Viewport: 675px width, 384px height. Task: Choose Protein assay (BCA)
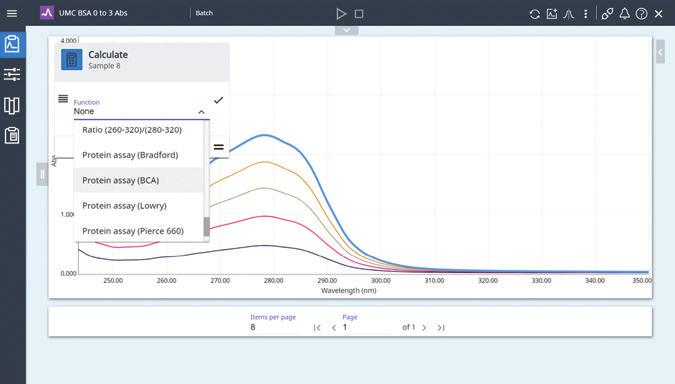click(138, 180)
